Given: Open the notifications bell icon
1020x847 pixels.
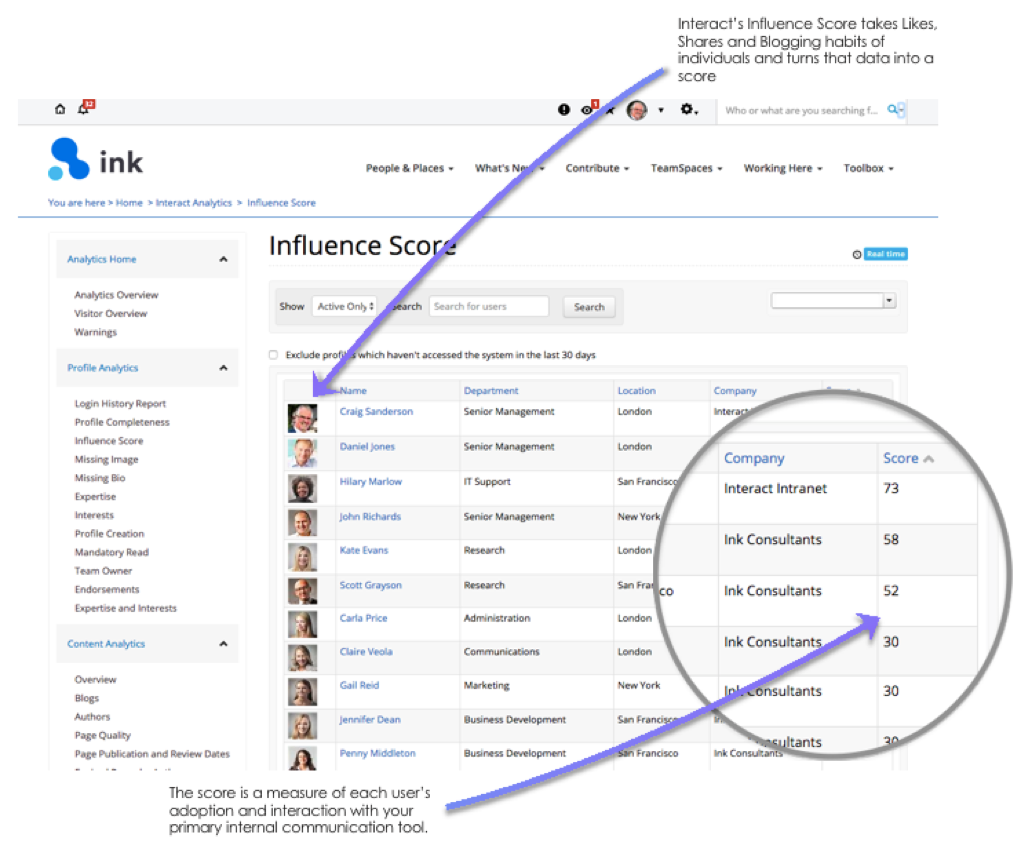Looking at the screenshot, I should 84,108.
